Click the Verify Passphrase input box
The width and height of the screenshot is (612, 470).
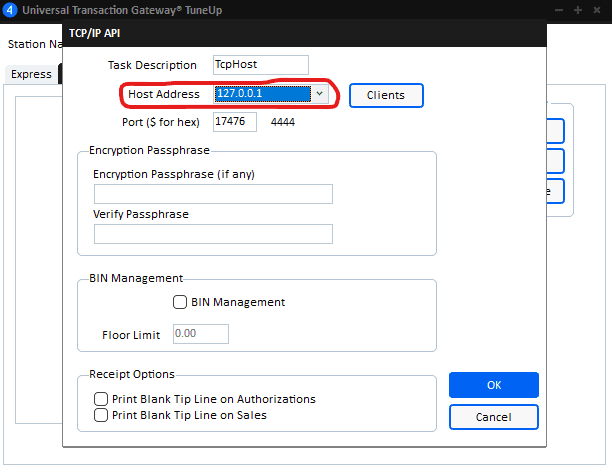[213, 234]
